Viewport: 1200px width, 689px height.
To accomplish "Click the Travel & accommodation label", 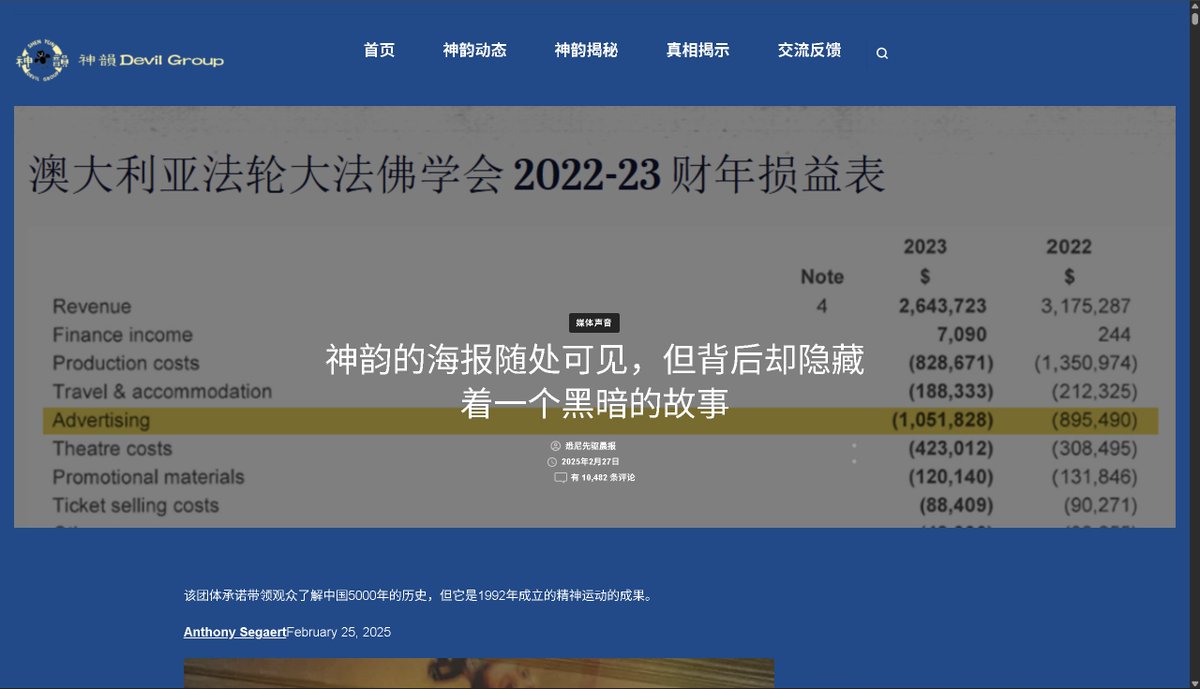I will click(x=162, y=391).
